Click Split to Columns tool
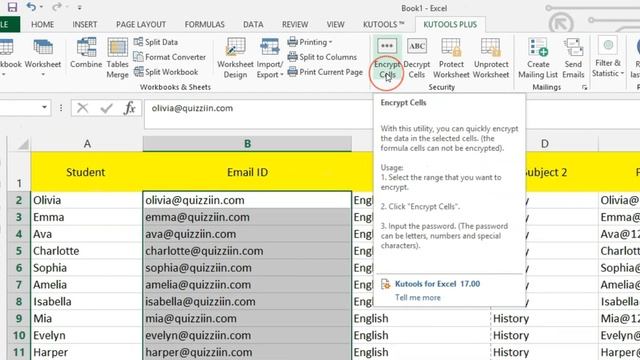Image resolution: width=640 pixels, height=360 pixels. coord(322,57)
